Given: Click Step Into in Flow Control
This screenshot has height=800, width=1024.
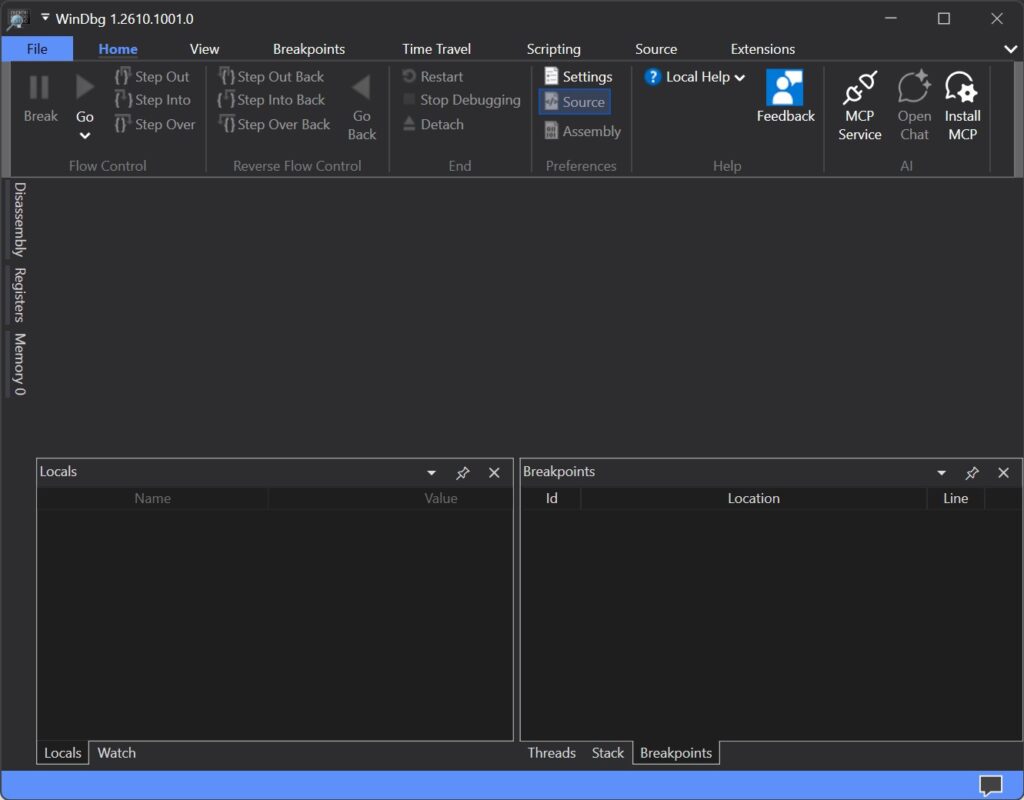Looking at the screenshot, I should click(153, 100).
